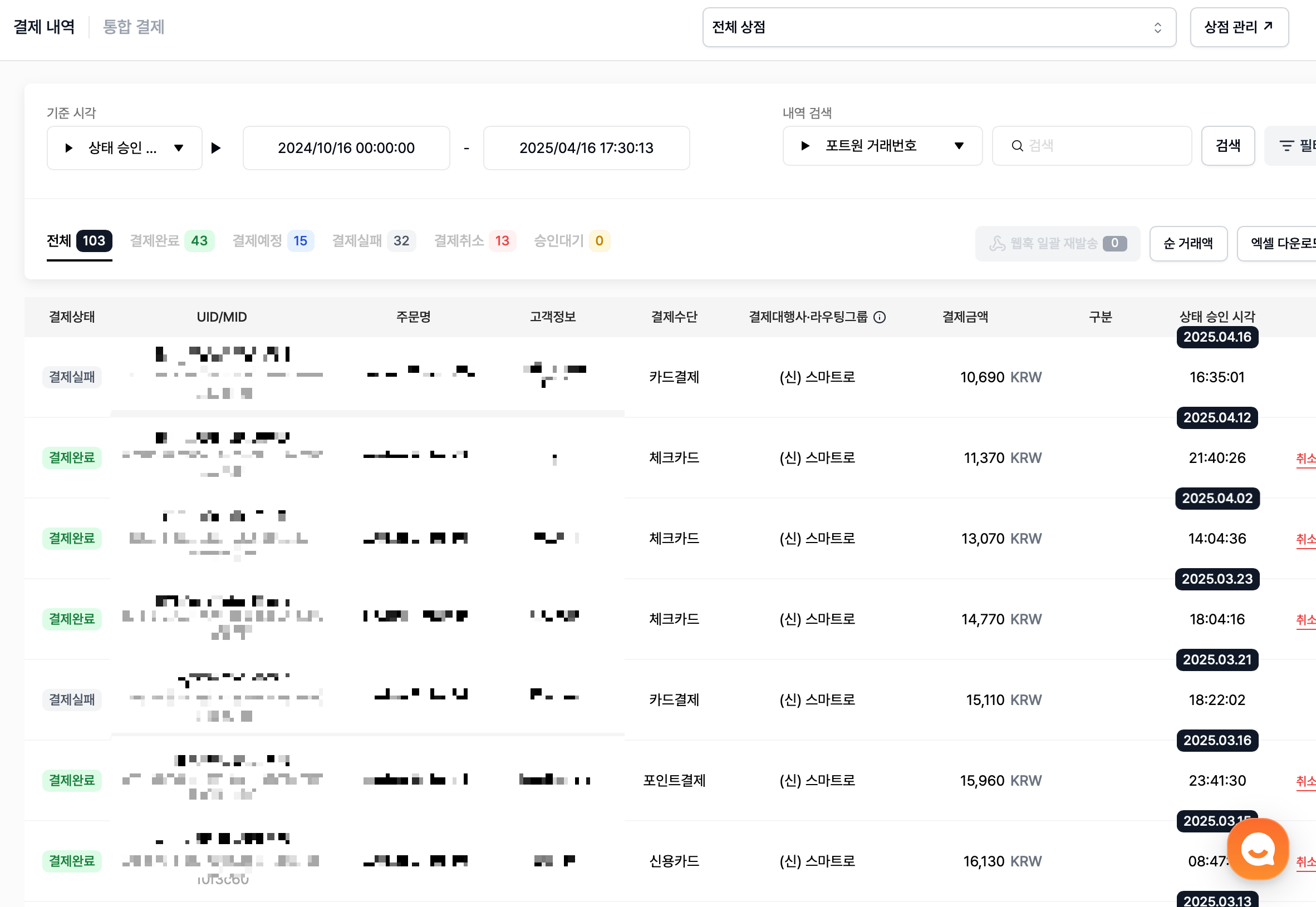
Task: Open the 상태 승인 time basis dropdown
Action: 125,149
